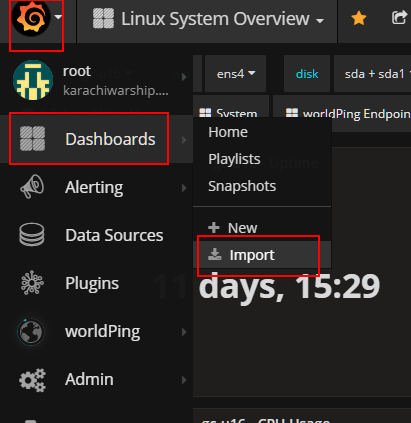This screenshot has height=423, width=411.
Task: Click the root user avatar
Action: [x=33, y=80]
